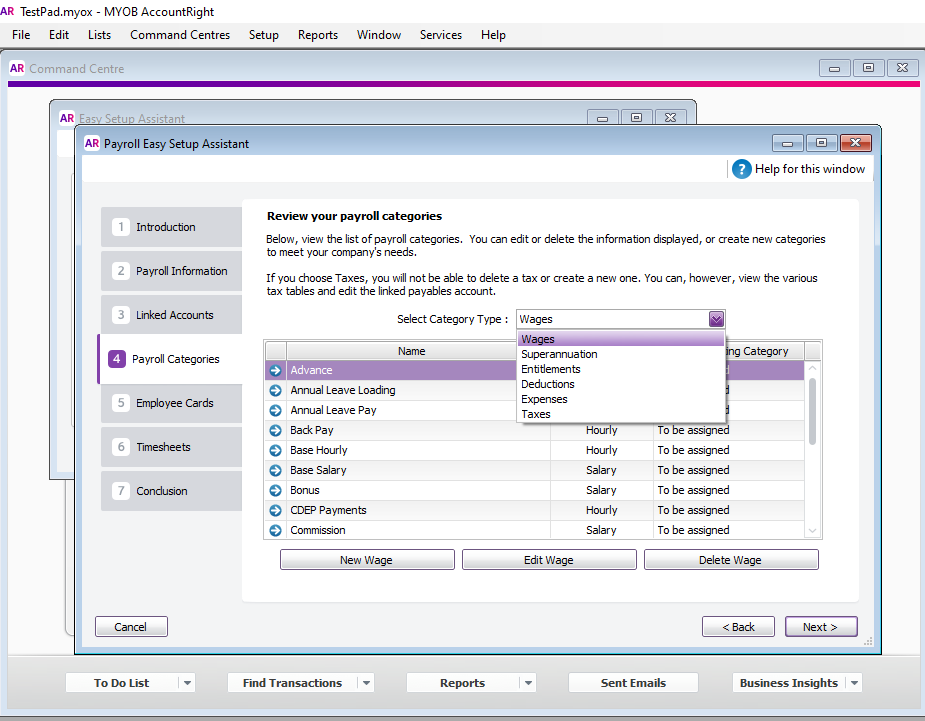
Task: Minimize the Payroll Easy Setup Assistant window
Action: 788,143
